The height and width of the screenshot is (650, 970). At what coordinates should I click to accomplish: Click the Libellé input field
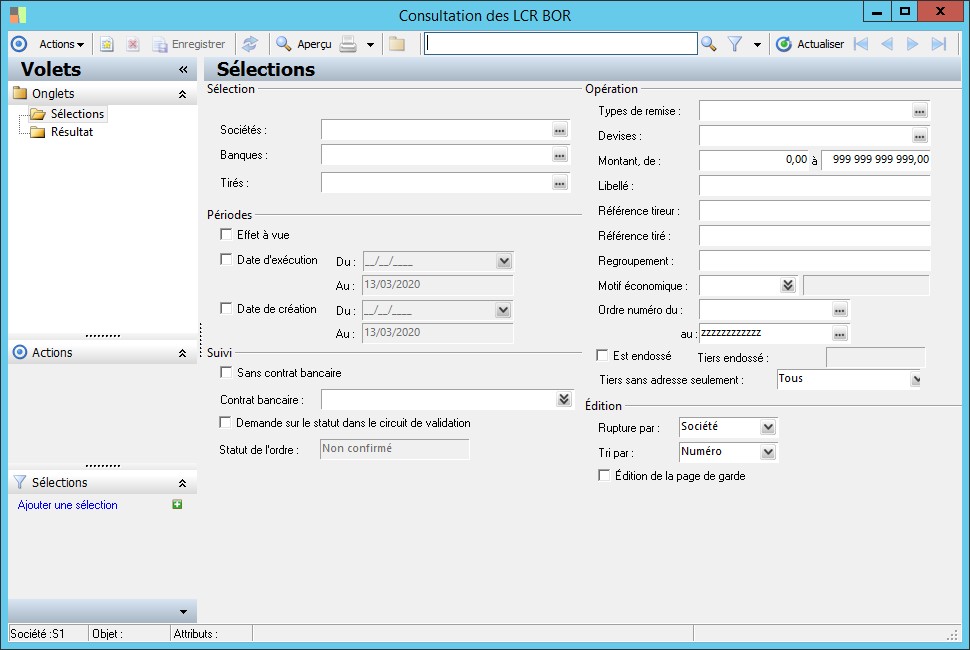pyautogui.click(x=815, y=186)
